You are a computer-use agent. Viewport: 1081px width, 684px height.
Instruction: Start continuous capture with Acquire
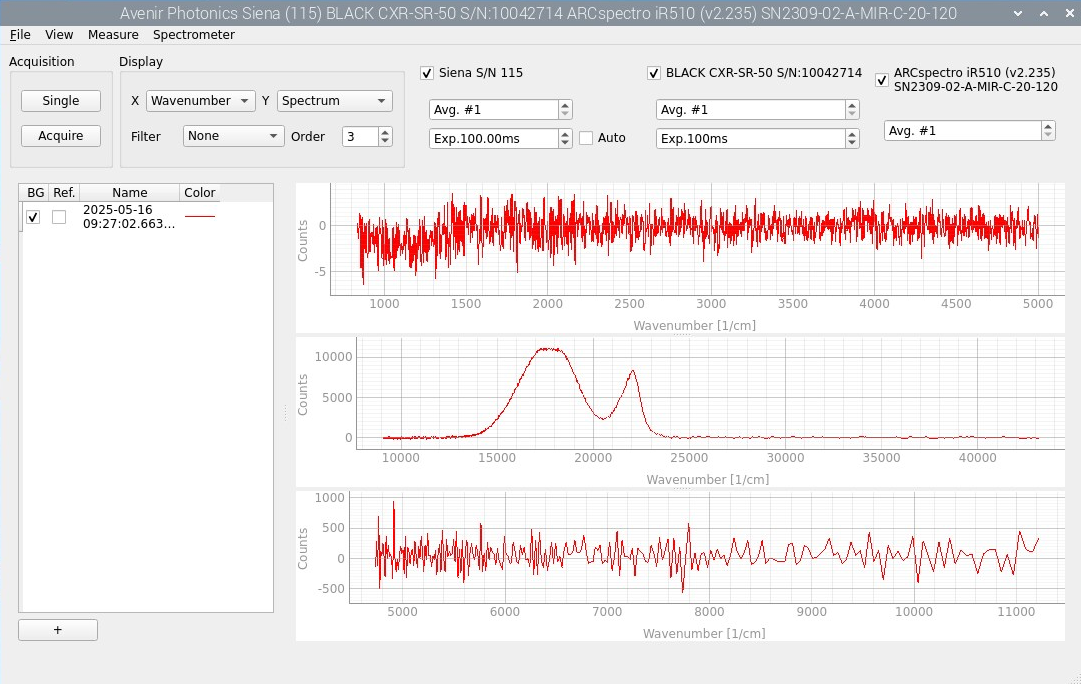(61, 136)
